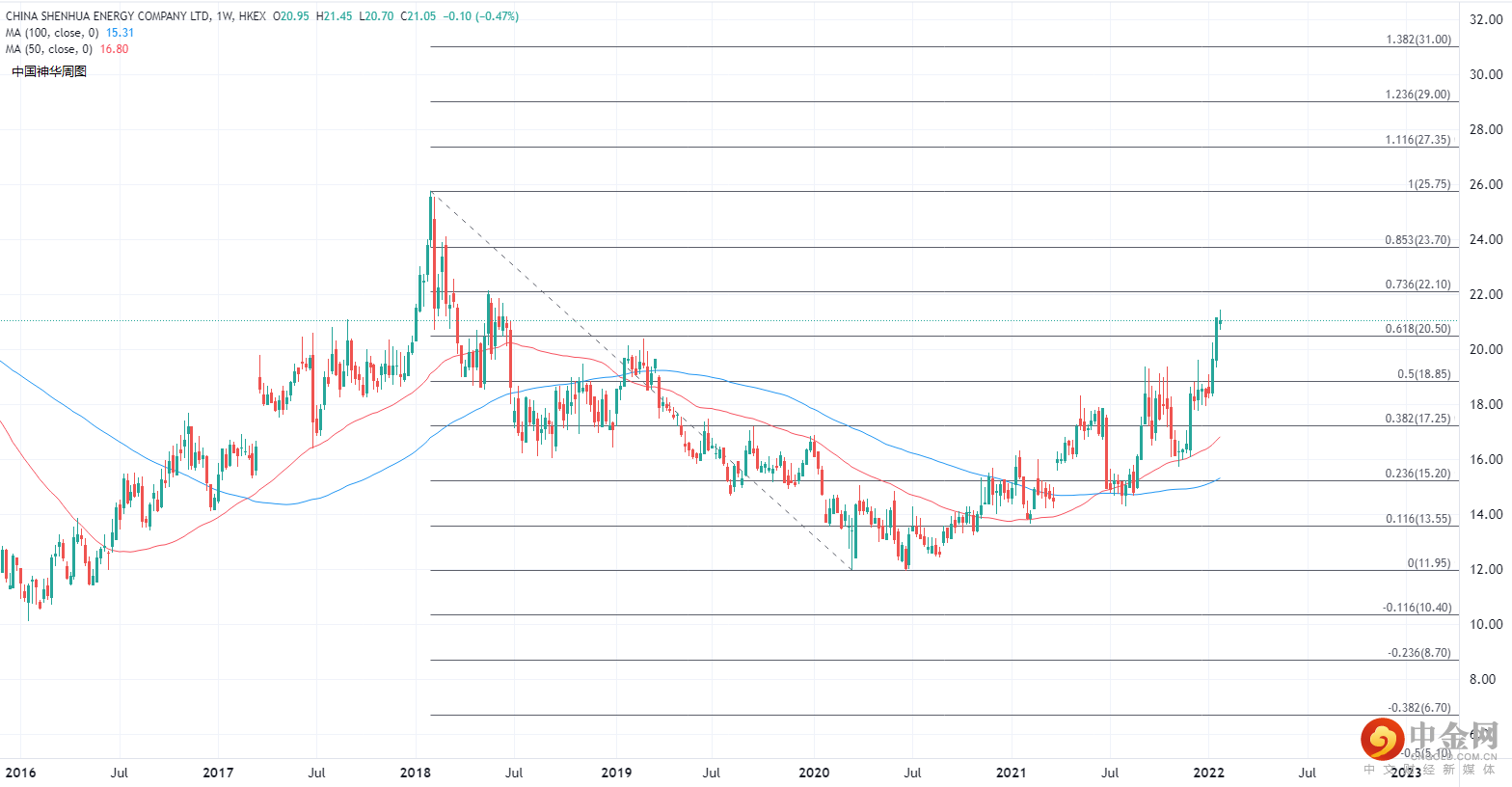The height and width of the screenshot is (787, 1512).
Task: Click the Fibonacci label 0.618(20.50)
Action: [1417, 329]
